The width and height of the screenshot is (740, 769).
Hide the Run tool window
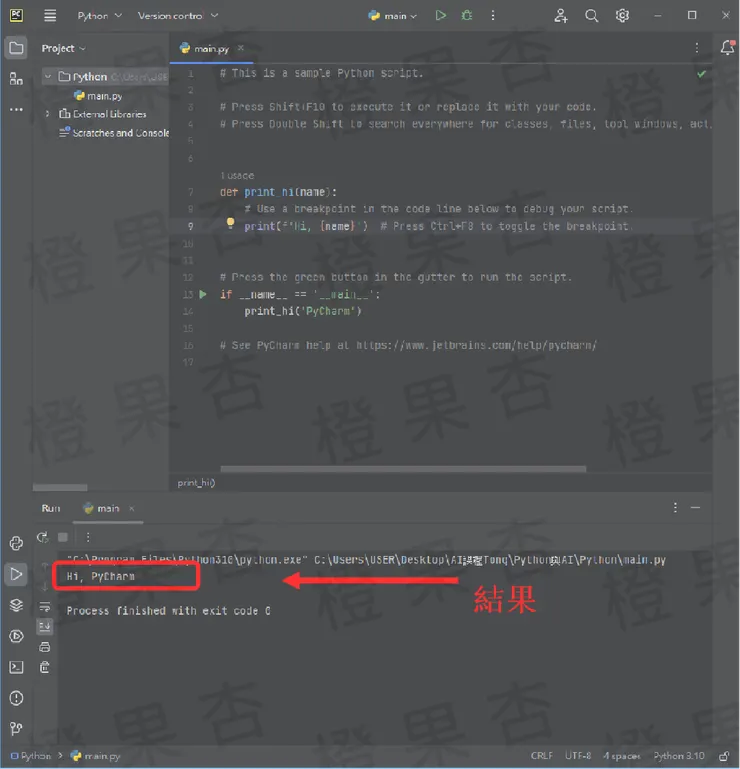[x=695, y=508]
